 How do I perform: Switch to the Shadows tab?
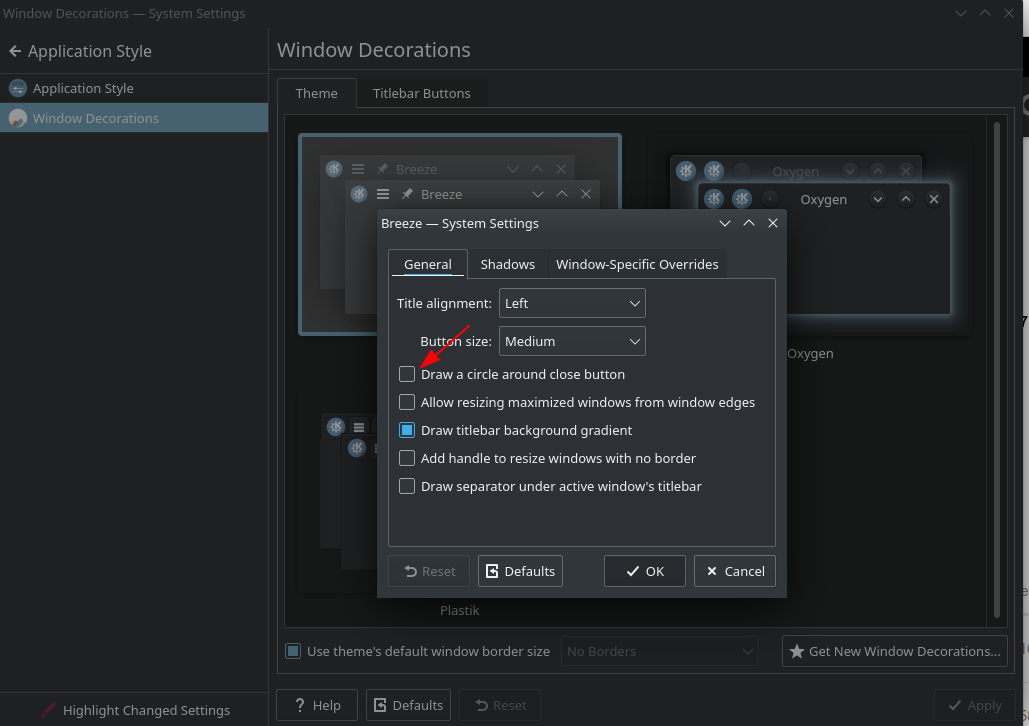click(x=507, y=264)
